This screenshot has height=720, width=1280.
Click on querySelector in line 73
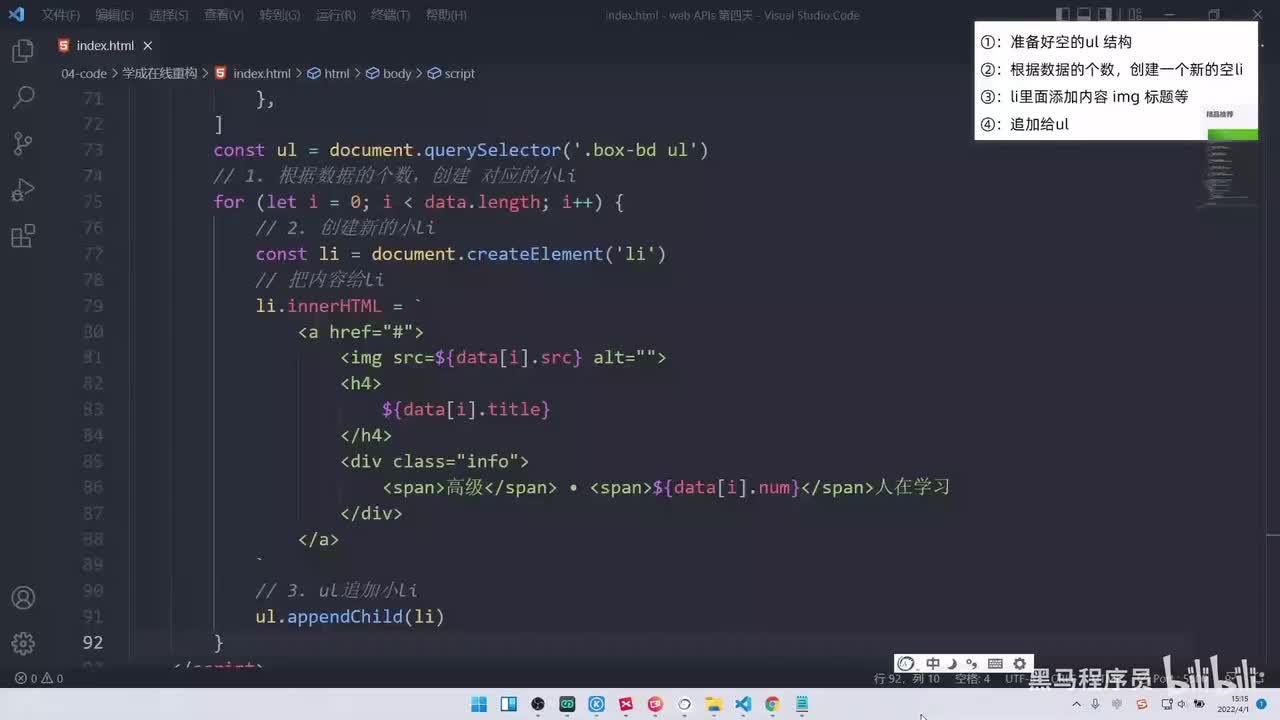[x=492, y=150]
